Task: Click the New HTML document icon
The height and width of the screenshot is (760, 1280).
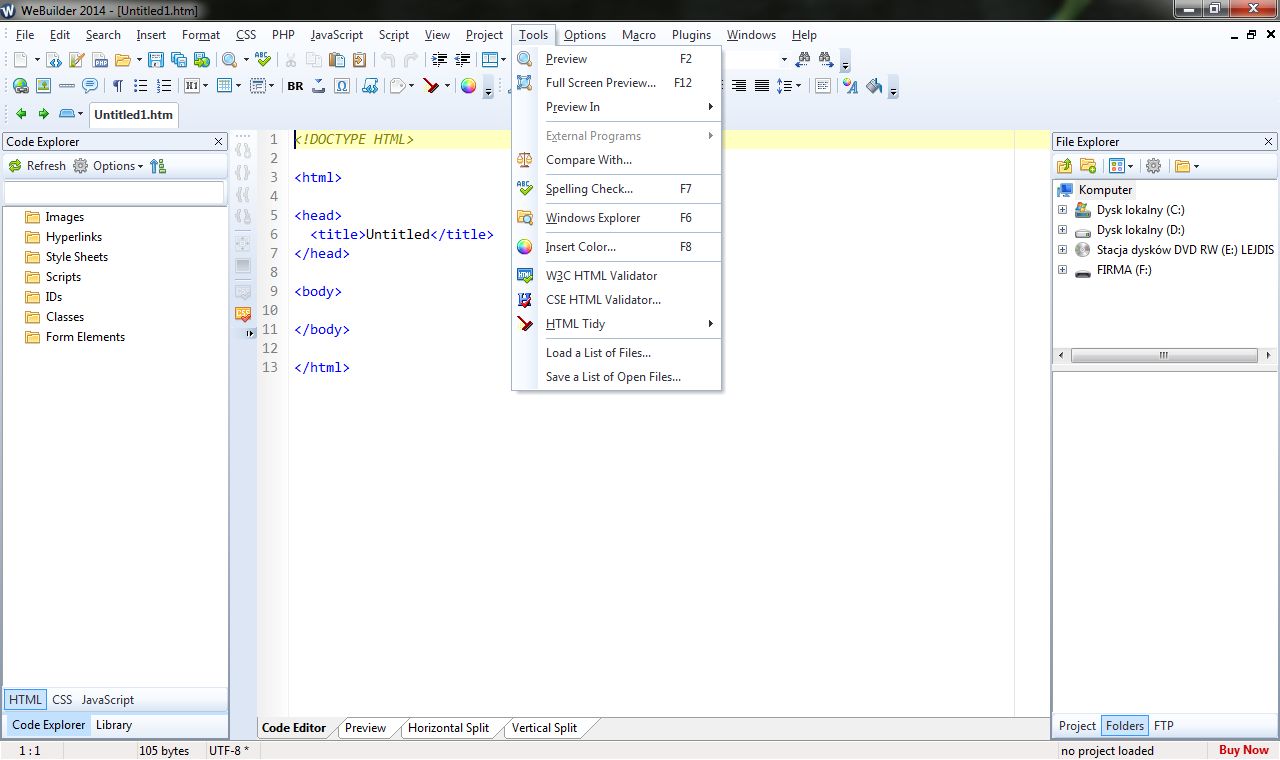Action: coord(54,60)
